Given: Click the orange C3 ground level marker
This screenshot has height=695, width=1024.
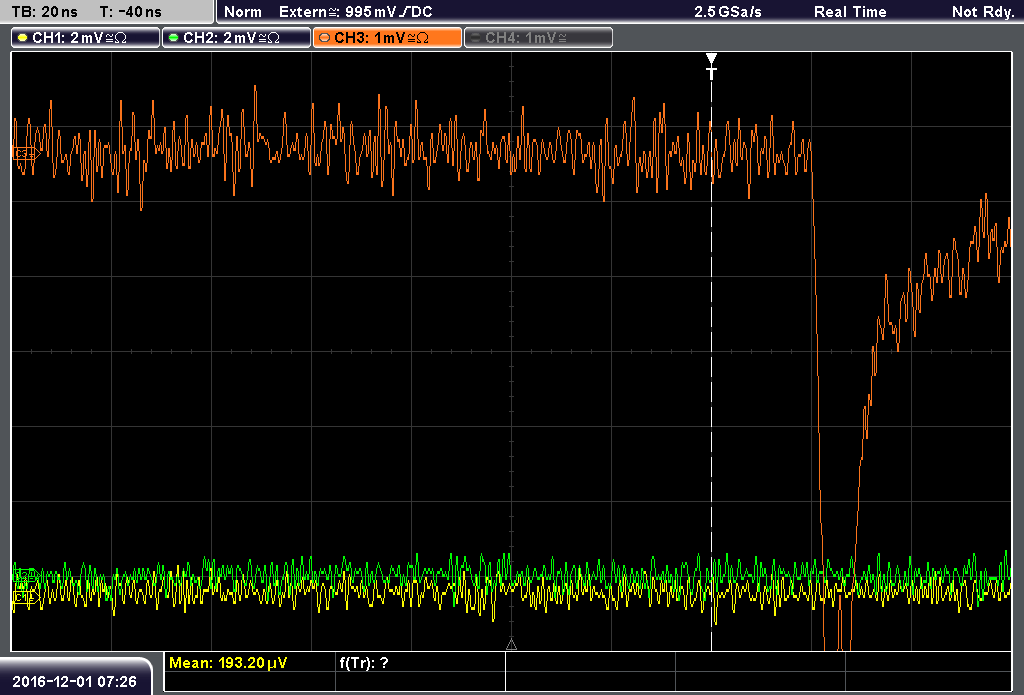Looking at the screenshot, I should click(x=26, y=154).
